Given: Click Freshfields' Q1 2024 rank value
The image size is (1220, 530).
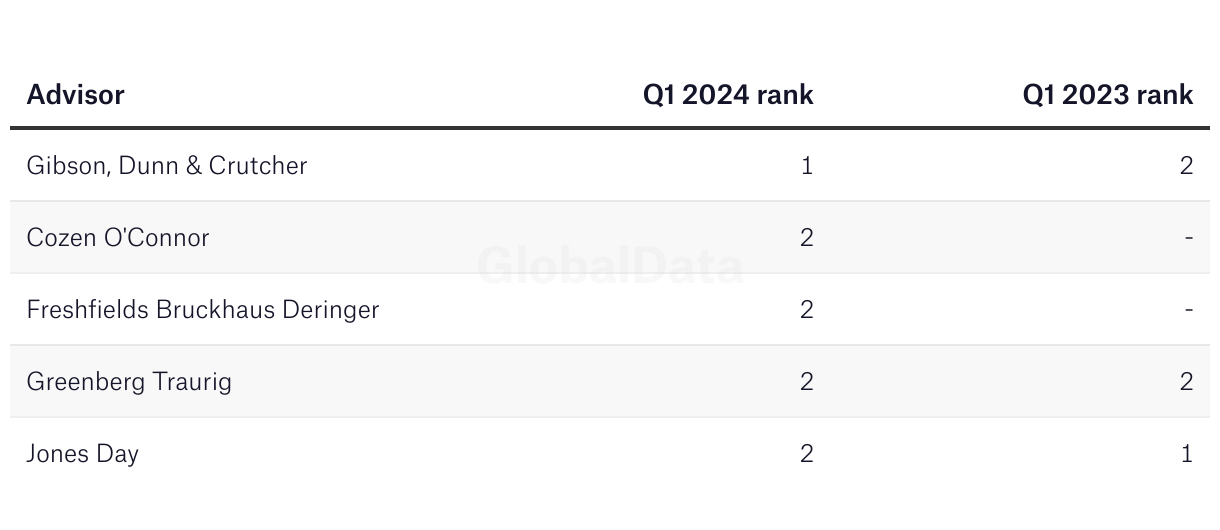Looking at the screenshot, I should [x=807, y=310].
